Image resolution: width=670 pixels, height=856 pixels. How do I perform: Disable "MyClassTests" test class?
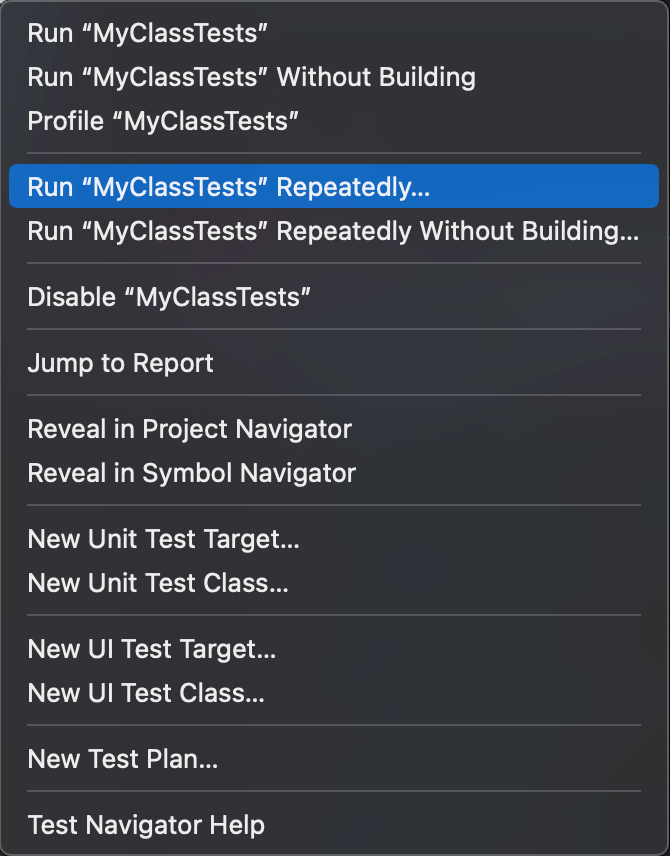pyautogui.click(x=169, y=297)
